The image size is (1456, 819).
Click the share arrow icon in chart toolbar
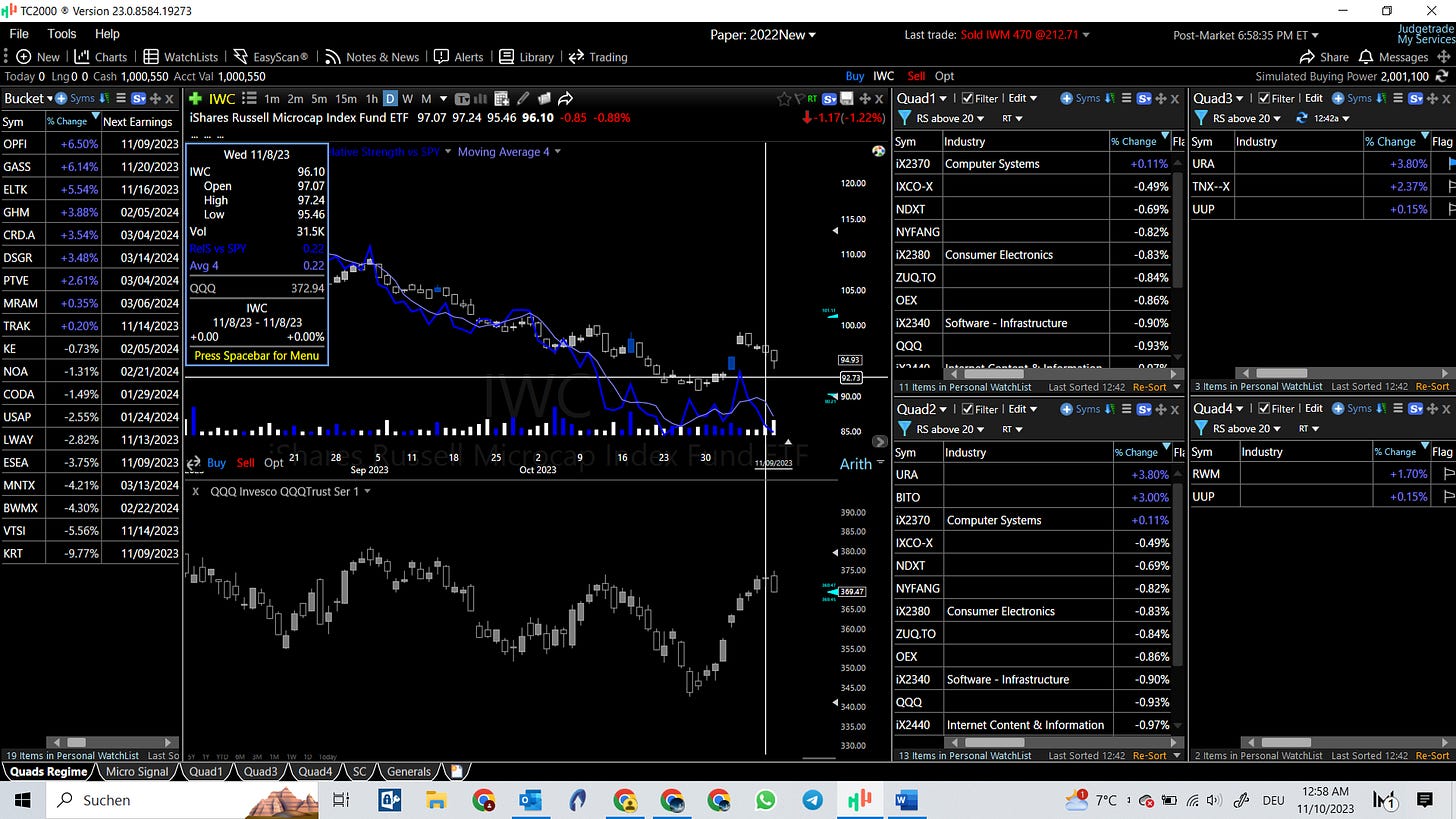[x=565, y=98]
